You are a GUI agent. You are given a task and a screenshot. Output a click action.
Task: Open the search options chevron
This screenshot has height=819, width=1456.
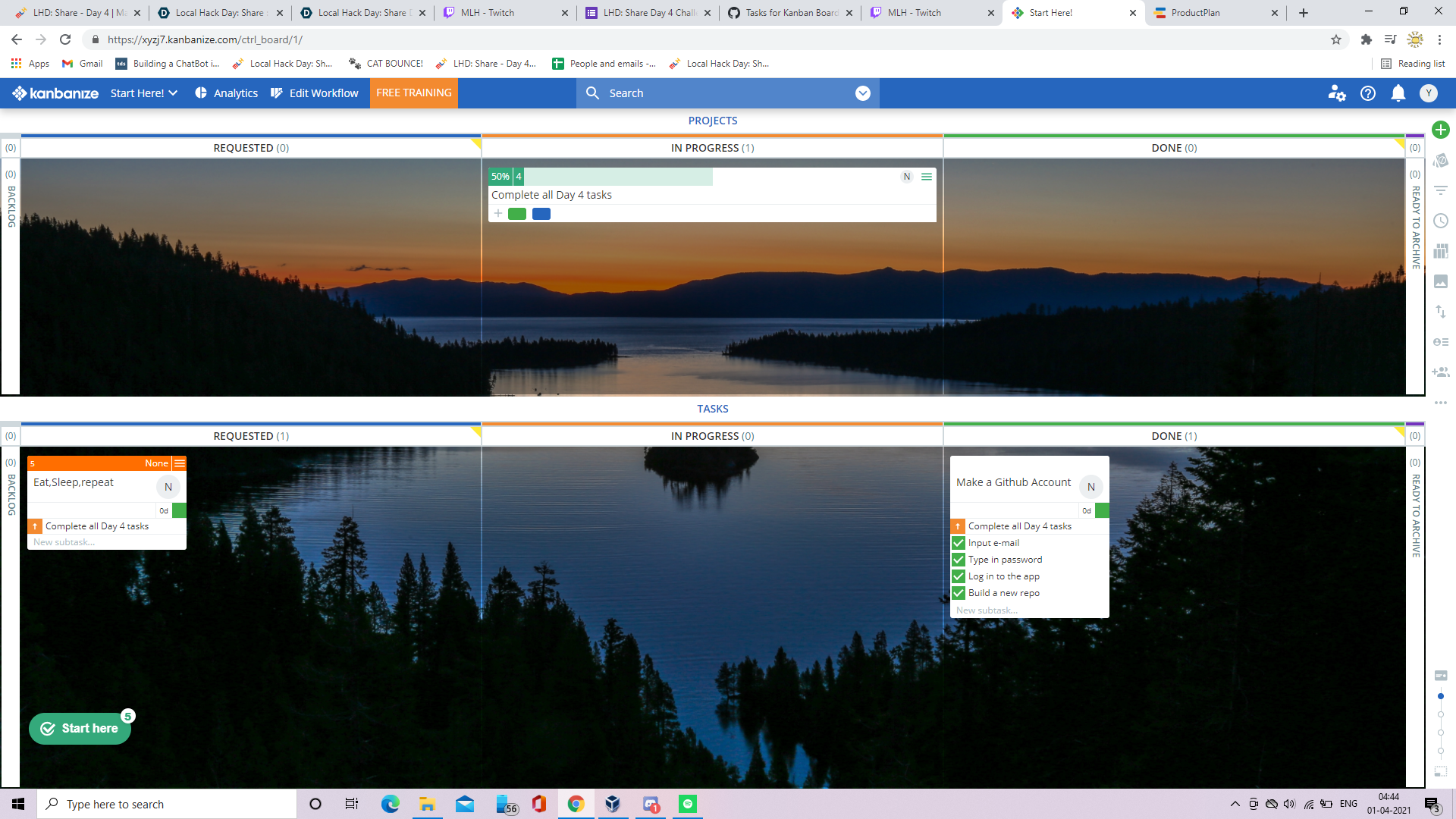(x=862, y=93)
